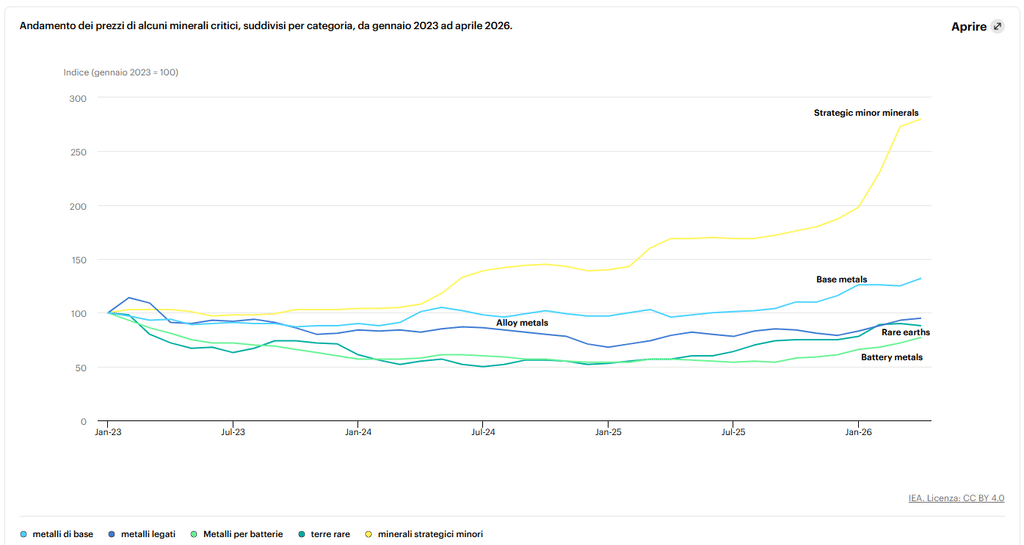Click the dark blue metalli legati swatch
Viewport: 1024px width, 545px height.
112,534
